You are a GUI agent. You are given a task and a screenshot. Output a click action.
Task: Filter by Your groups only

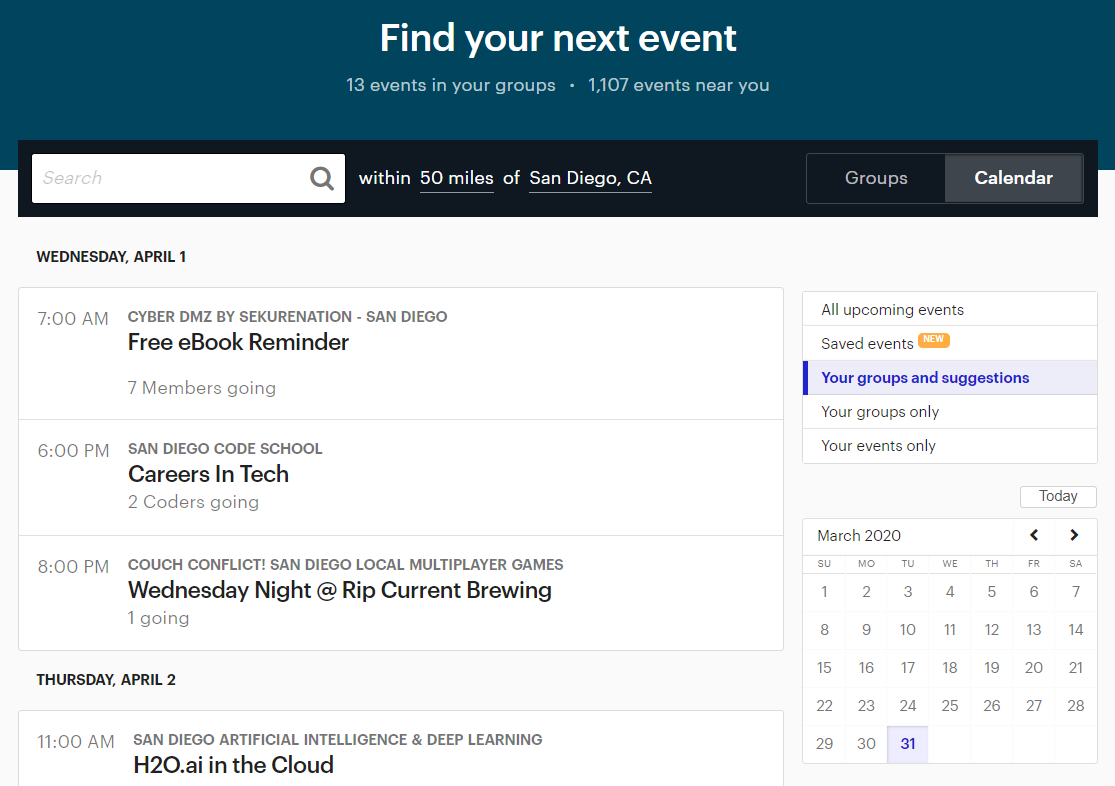949,412
